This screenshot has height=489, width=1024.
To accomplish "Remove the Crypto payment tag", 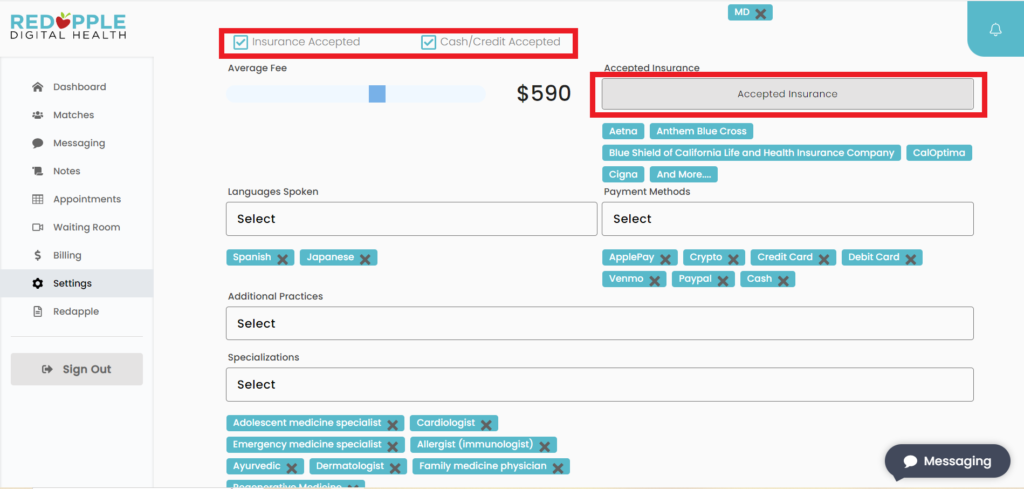I will click(733, 259).
